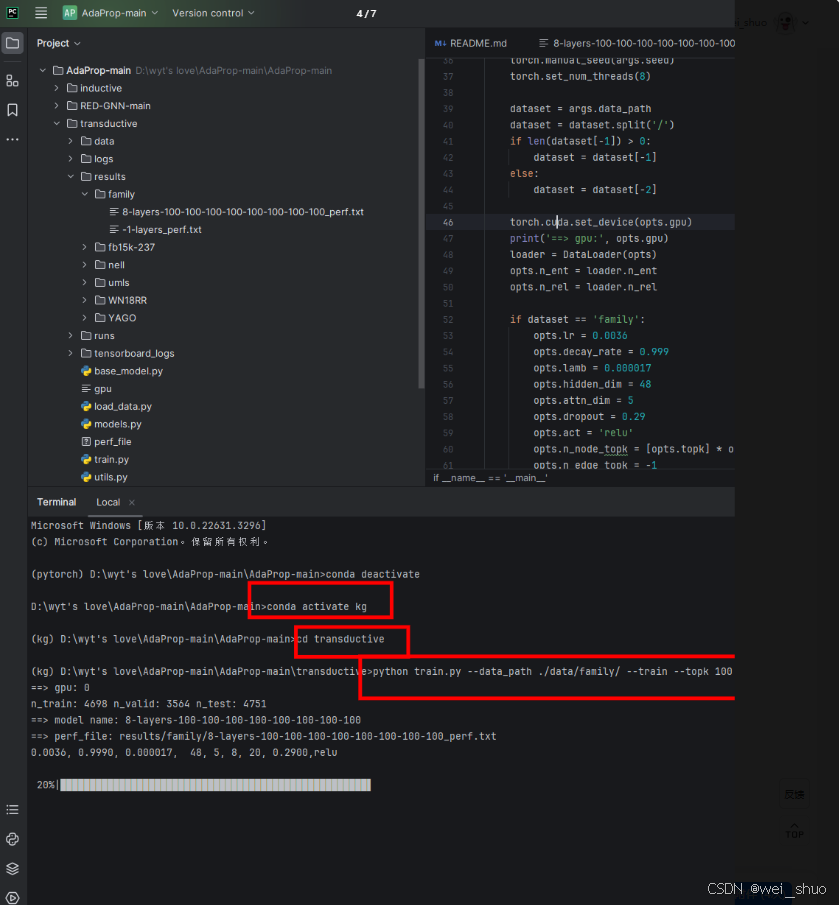Click the PyCharm logo icon
Viewport: 839px width, 905px height.
(x=12, y=13)
